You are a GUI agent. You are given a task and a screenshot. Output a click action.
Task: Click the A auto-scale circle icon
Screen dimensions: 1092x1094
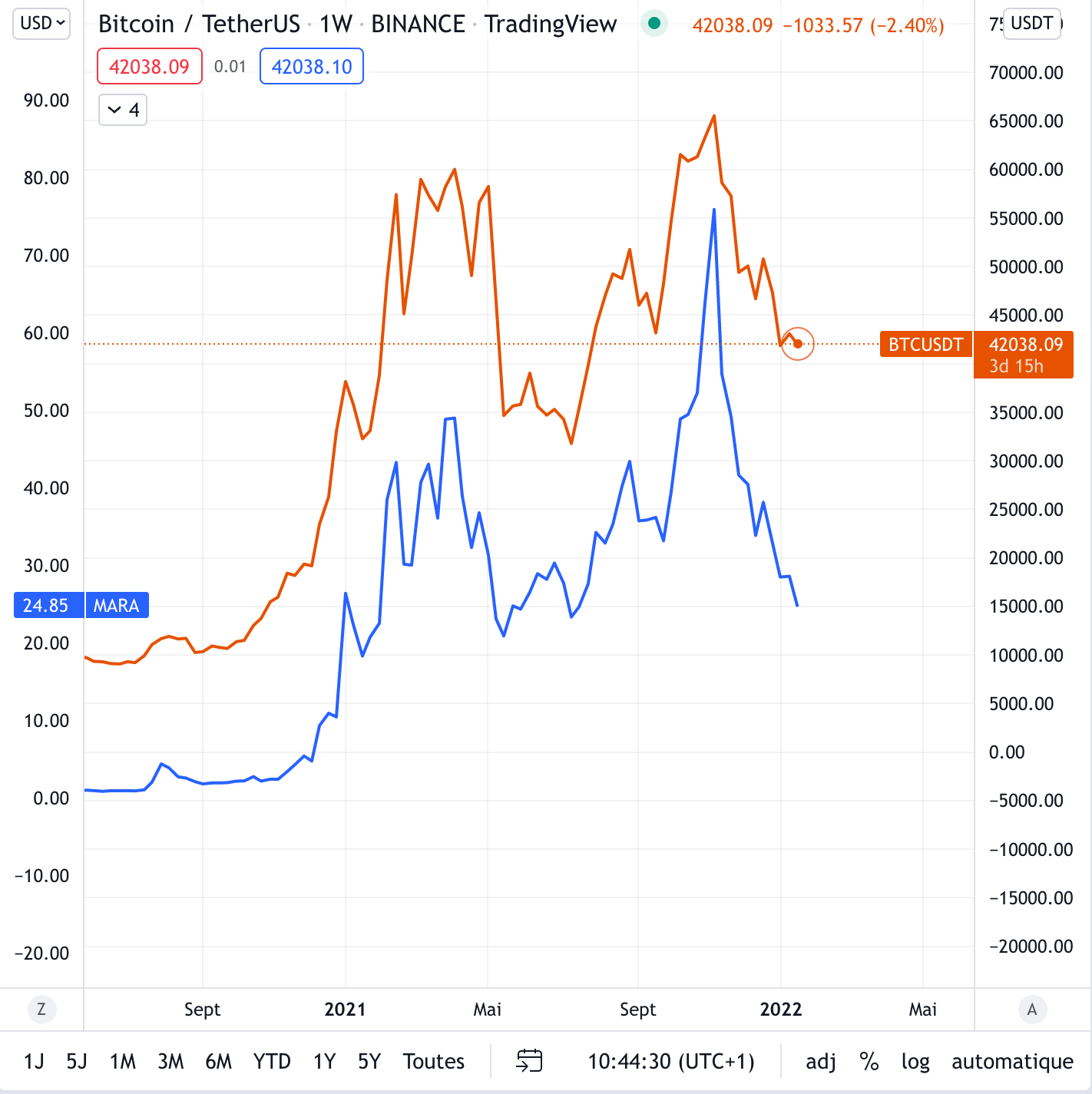click(x=1032, y=1010)
